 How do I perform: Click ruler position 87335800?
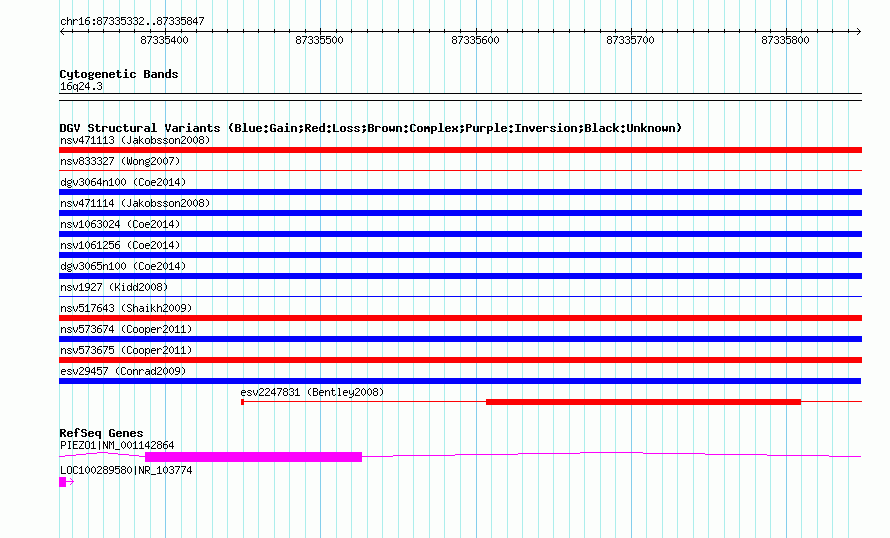tap(786, 40)
